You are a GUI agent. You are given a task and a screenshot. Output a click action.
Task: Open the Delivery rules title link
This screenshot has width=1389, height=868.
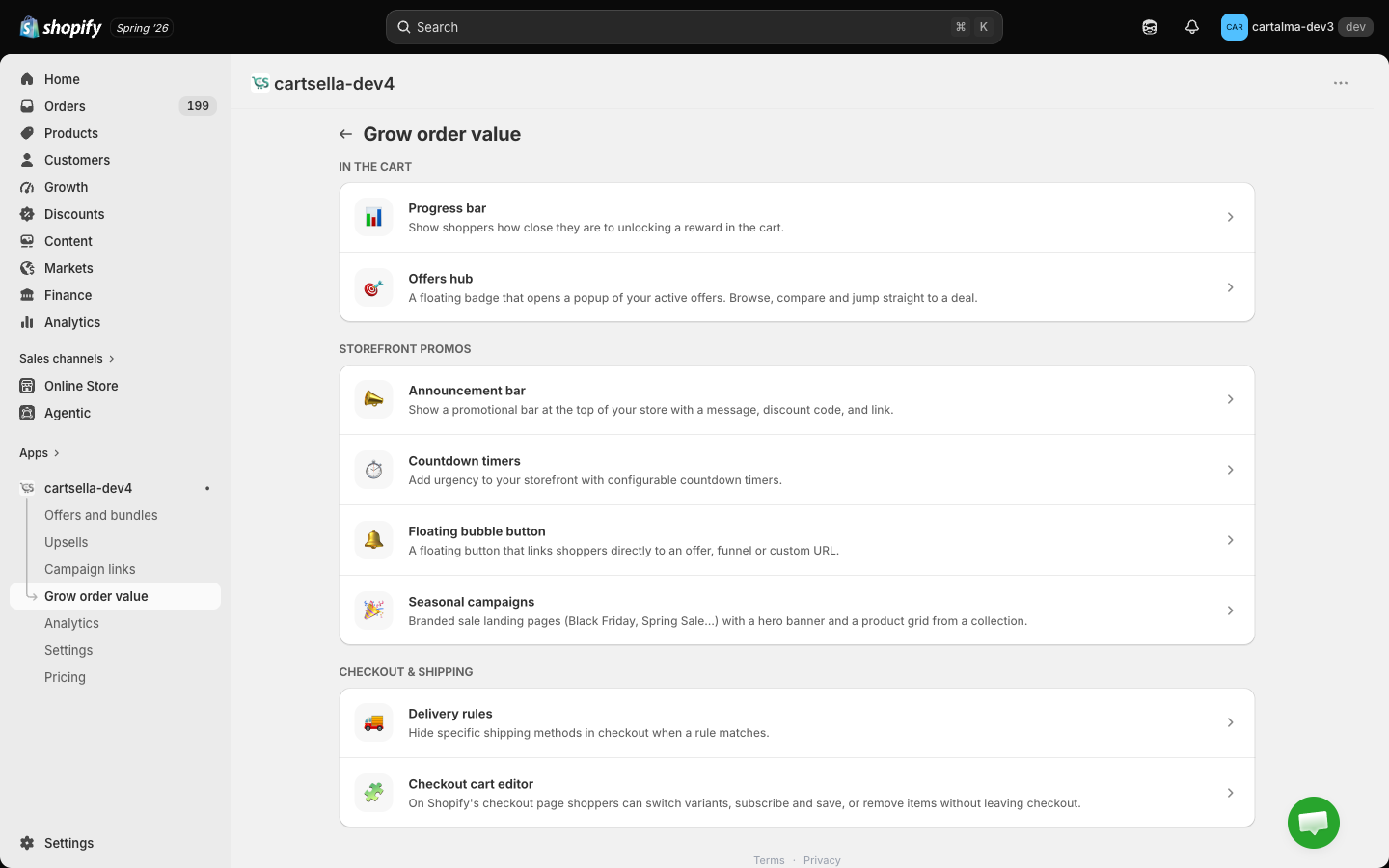coord(450,714)
